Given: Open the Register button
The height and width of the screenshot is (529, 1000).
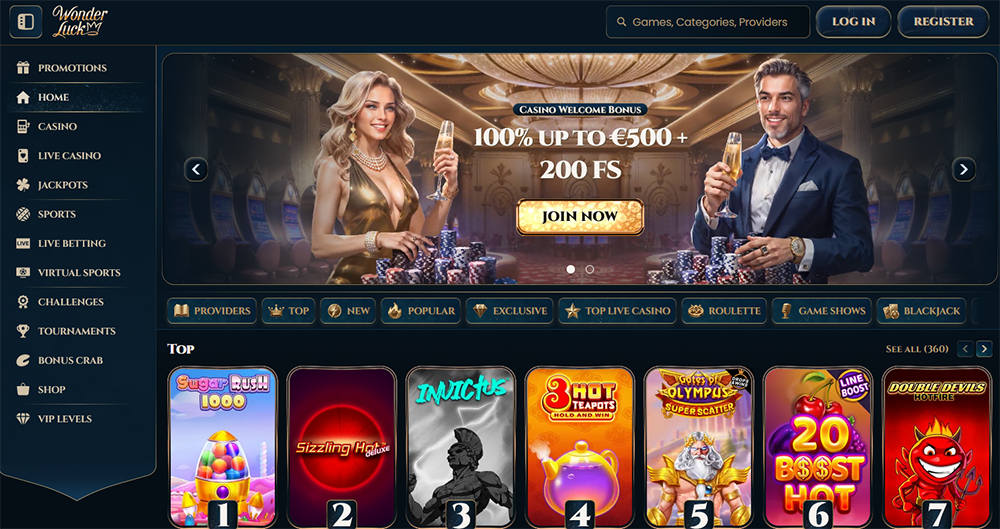Looking at the screenshot, I should [x=943, y=22].
